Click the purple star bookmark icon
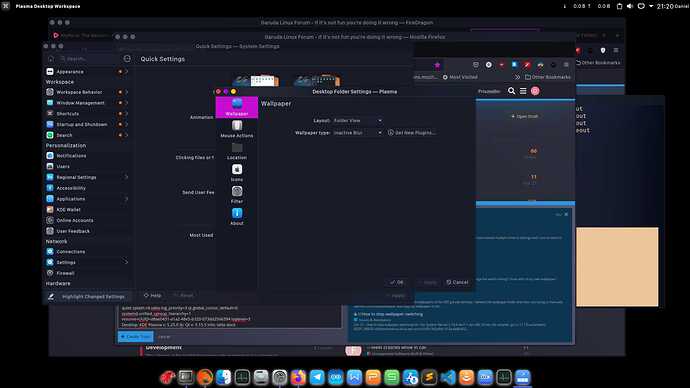 (x=437, y=65)
